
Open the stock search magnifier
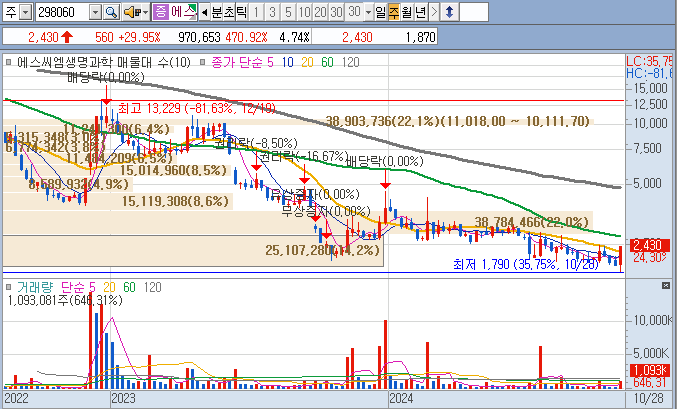111,12
